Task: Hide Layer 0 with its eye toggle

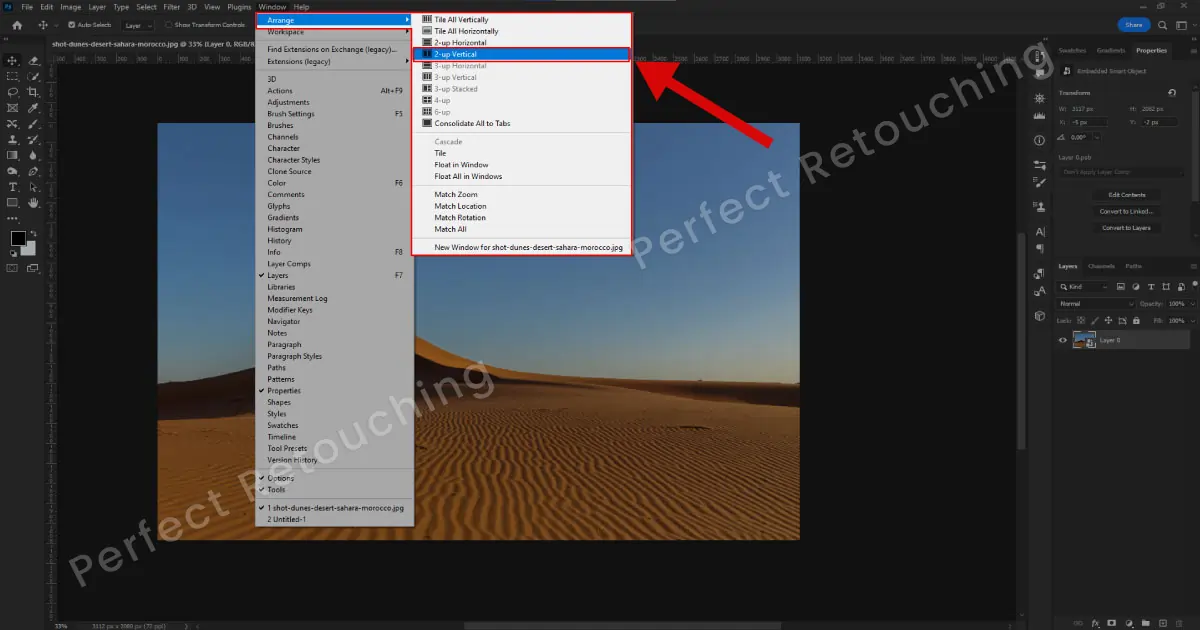Action: [x=1064, y=340]
